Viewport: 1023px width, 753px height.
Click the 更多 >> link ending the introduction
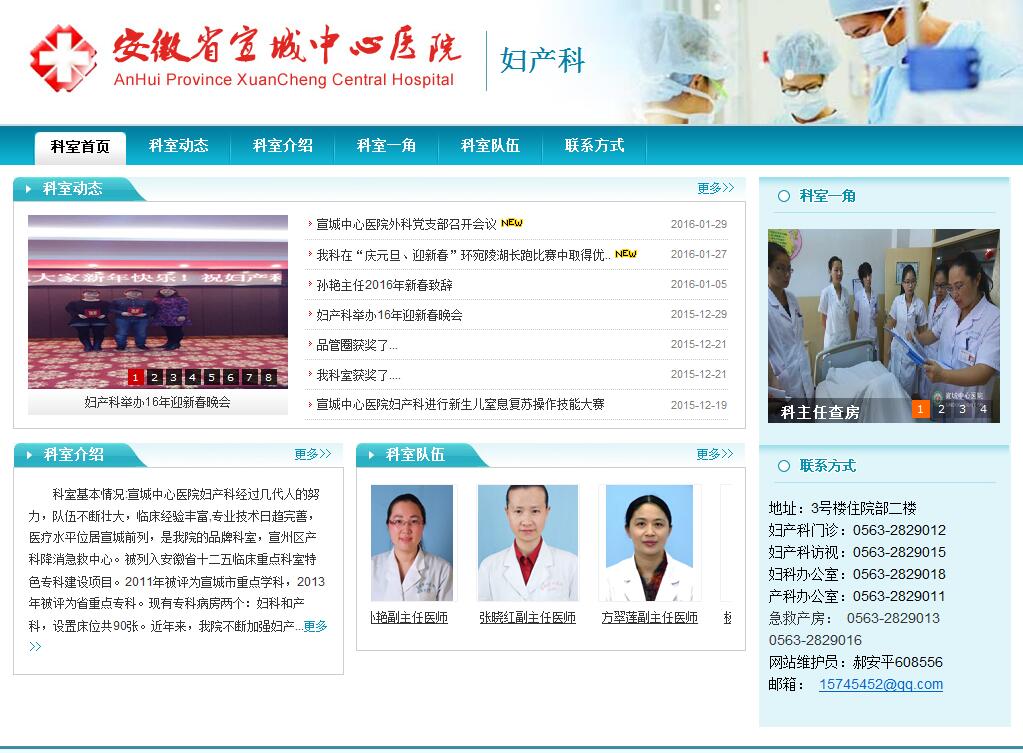[x=315, y=626]
